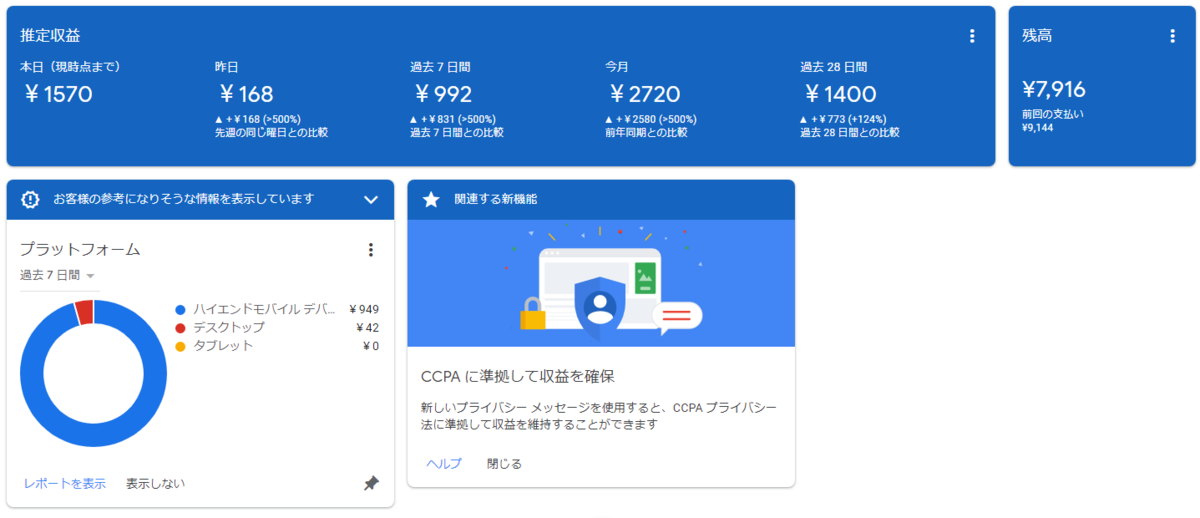Click the ハイエンドモバイル デバ... legend label
The width and height of the screenshot is (1200, 518).
click(x=264, y=309)
